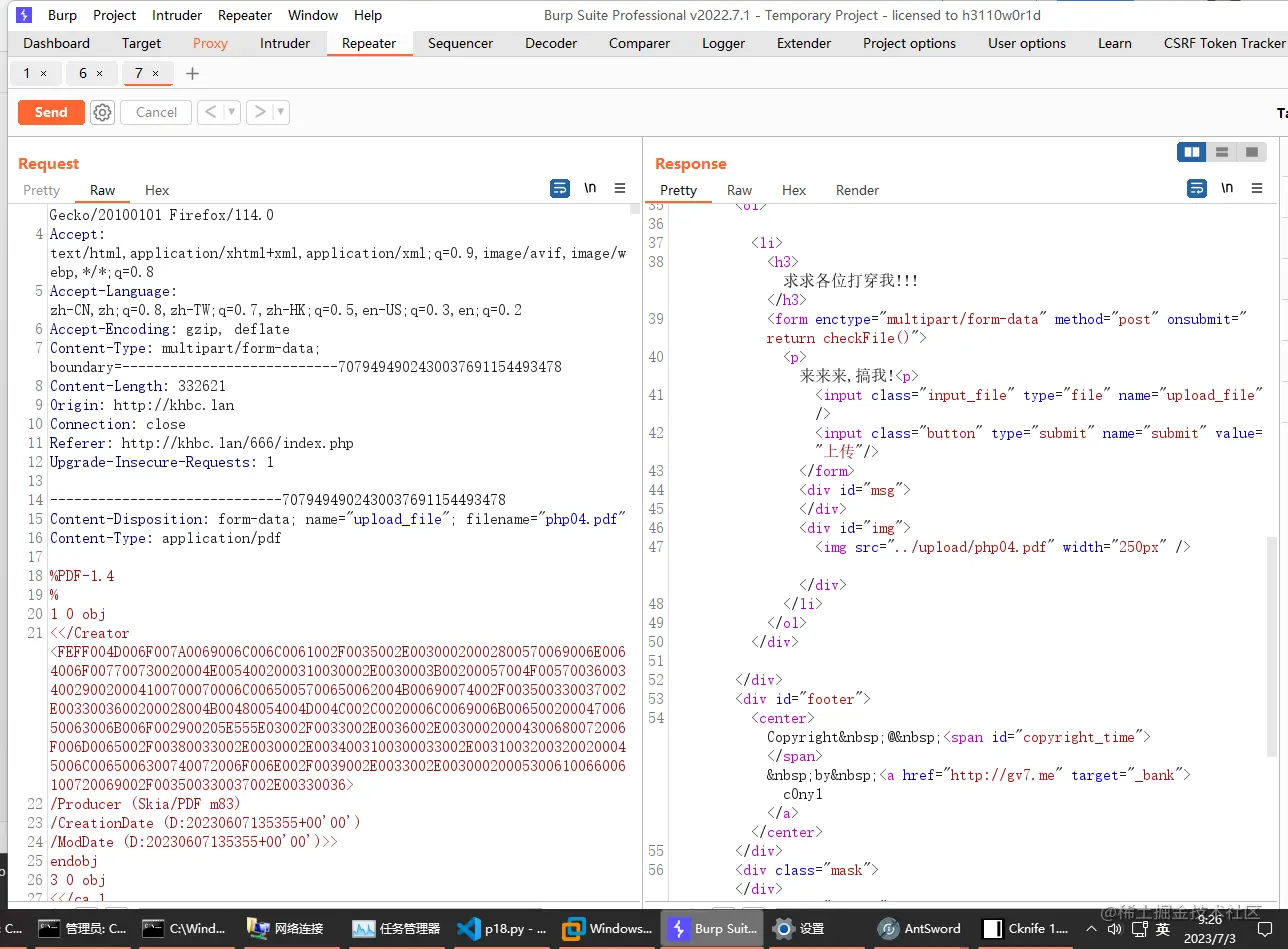1288x949 pixels.
Task: Open the CSRF Token Tracker tab
Action: 1224,43
